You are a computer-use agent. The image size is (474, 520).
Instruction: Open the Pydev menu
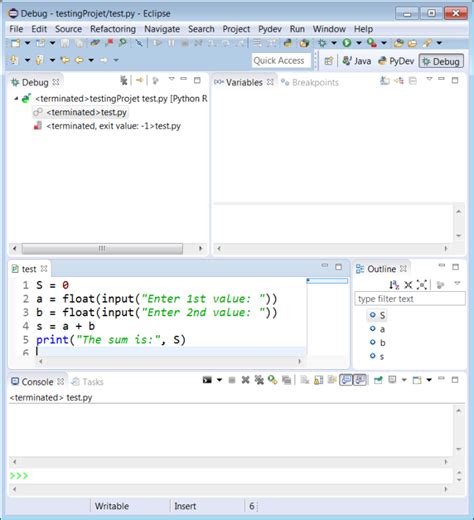tap(270, 29)
